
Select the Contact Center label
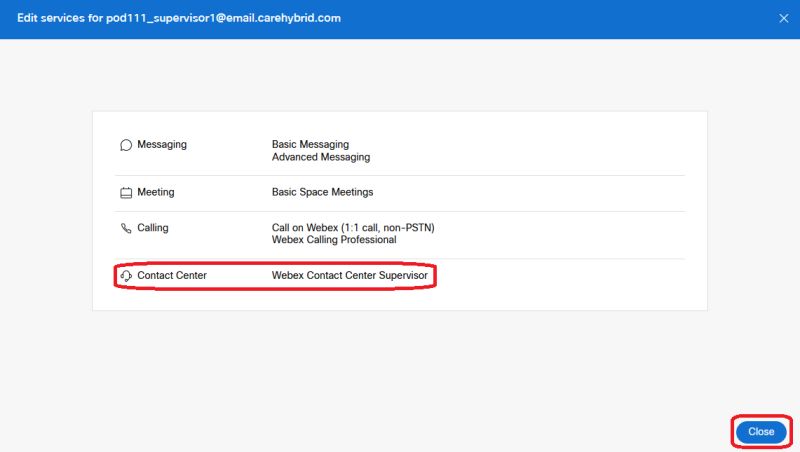click(x=172, y=275)
